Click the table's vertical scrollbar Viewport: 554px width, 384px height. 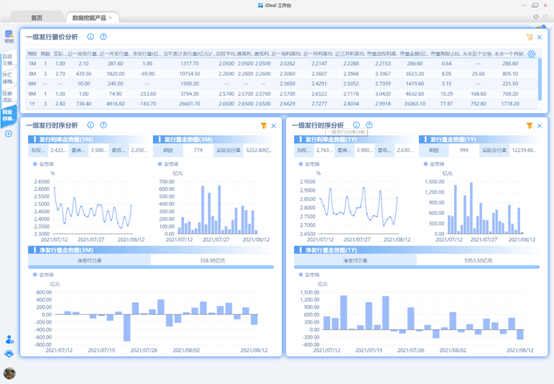click(540, 80)
